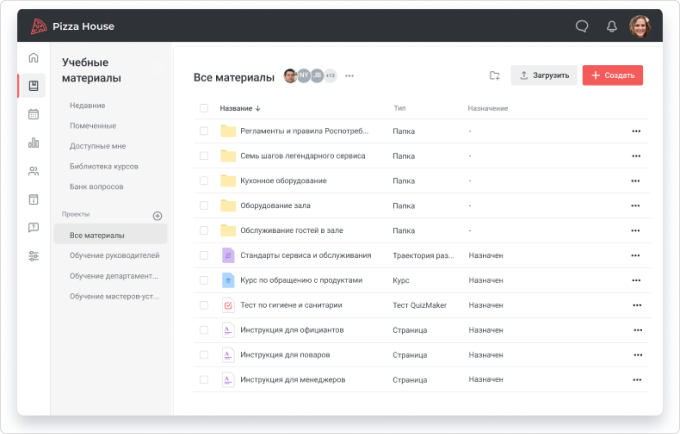Check the Регламенты и правила row checkbox
This screenshot has height=434, width=680.
point(204,131)
